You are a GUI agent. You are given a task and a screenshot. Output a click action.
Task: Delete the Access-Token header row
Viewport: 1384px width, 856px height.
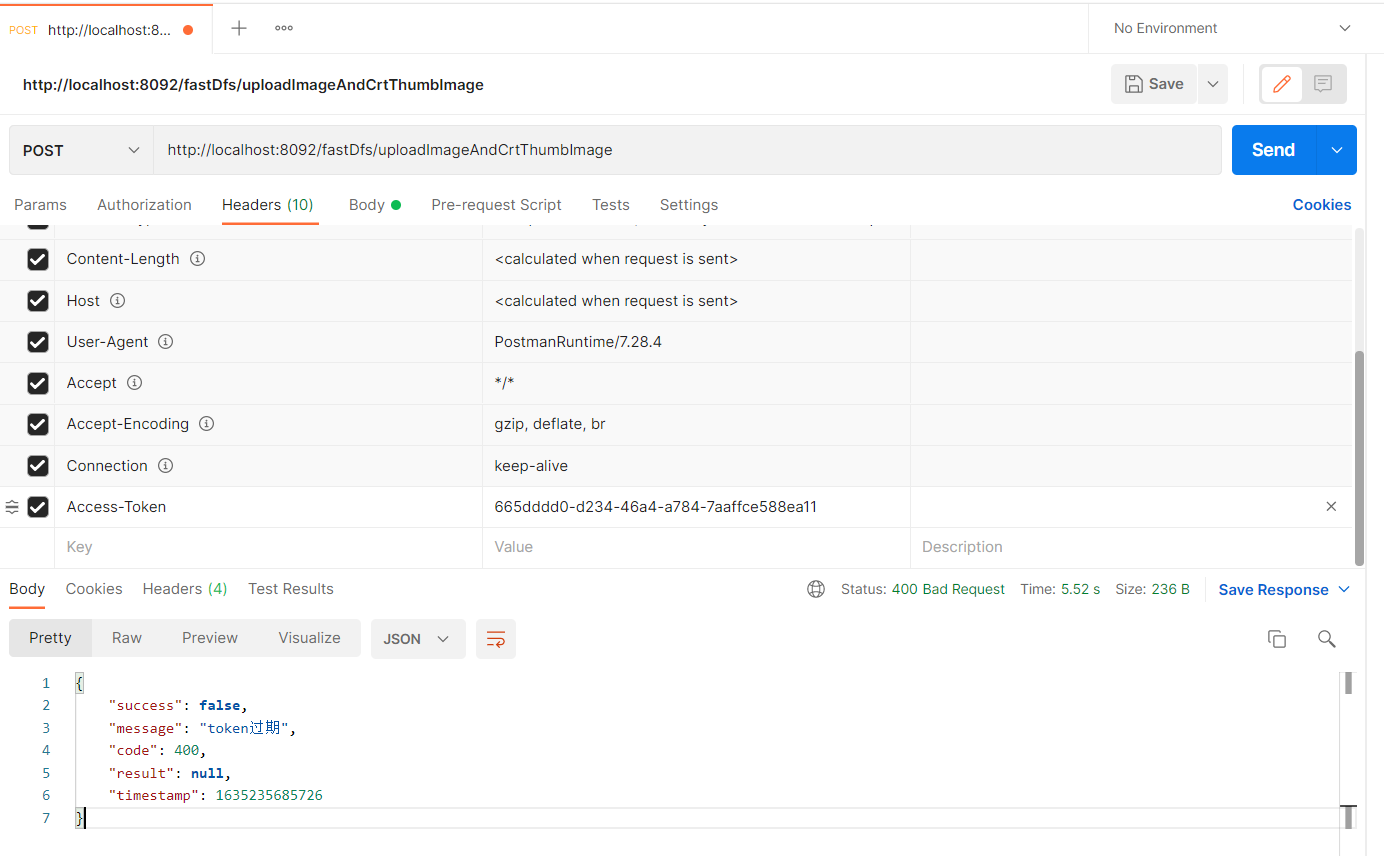[1331, 507]
